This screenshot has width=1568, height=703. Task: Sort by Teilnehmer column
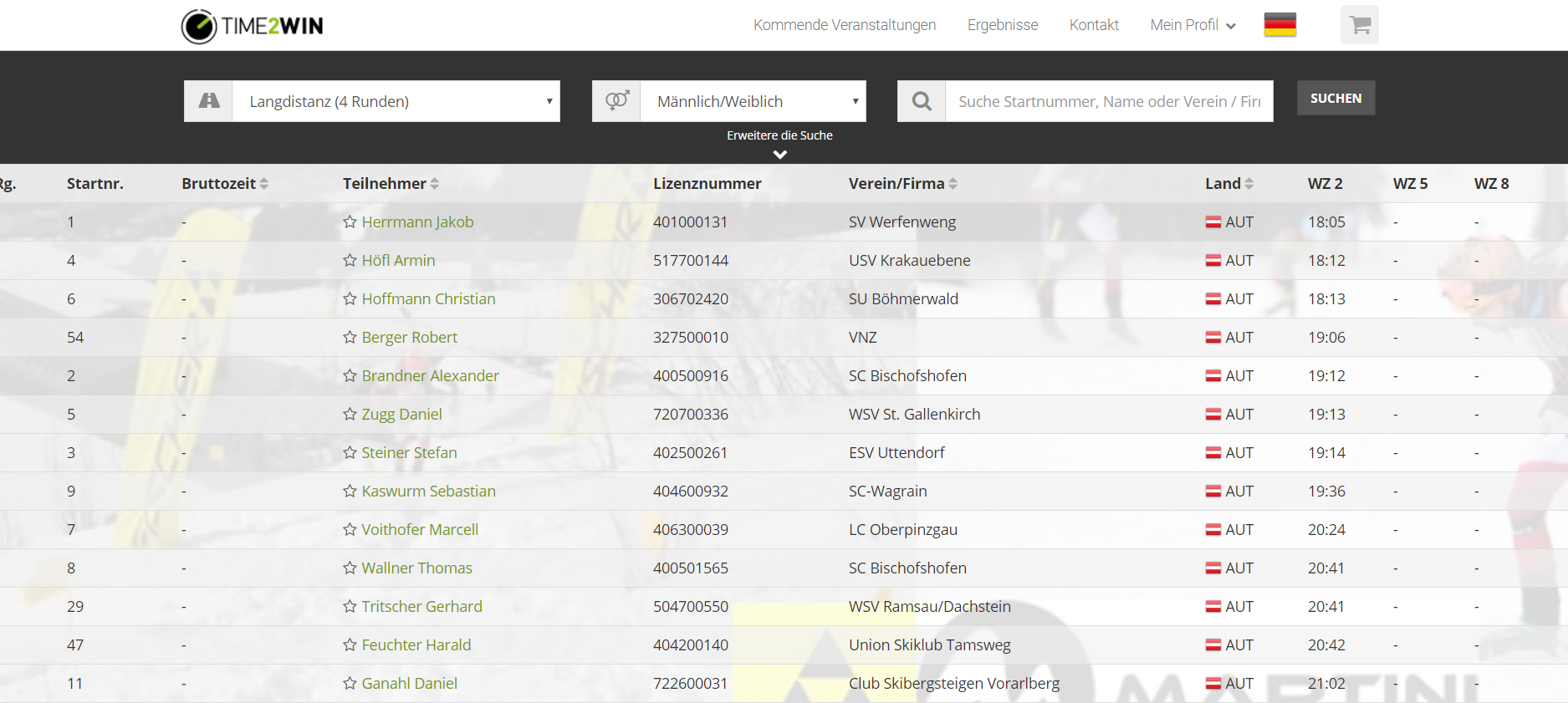point(391,183)
